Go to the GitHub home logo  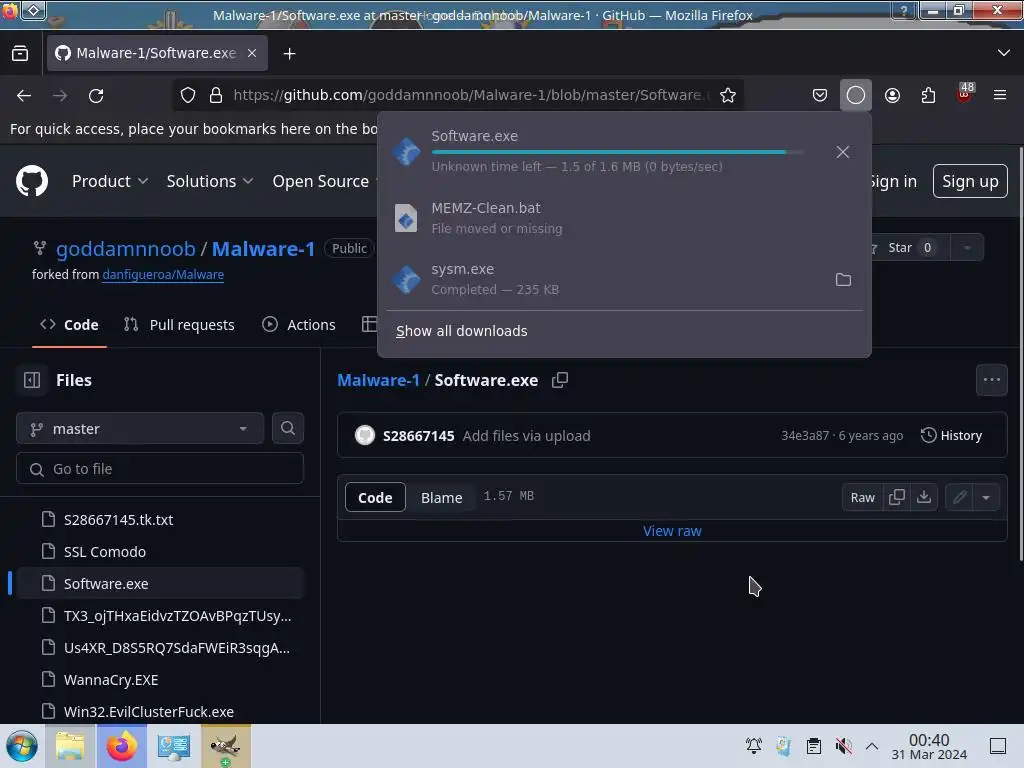32,181
